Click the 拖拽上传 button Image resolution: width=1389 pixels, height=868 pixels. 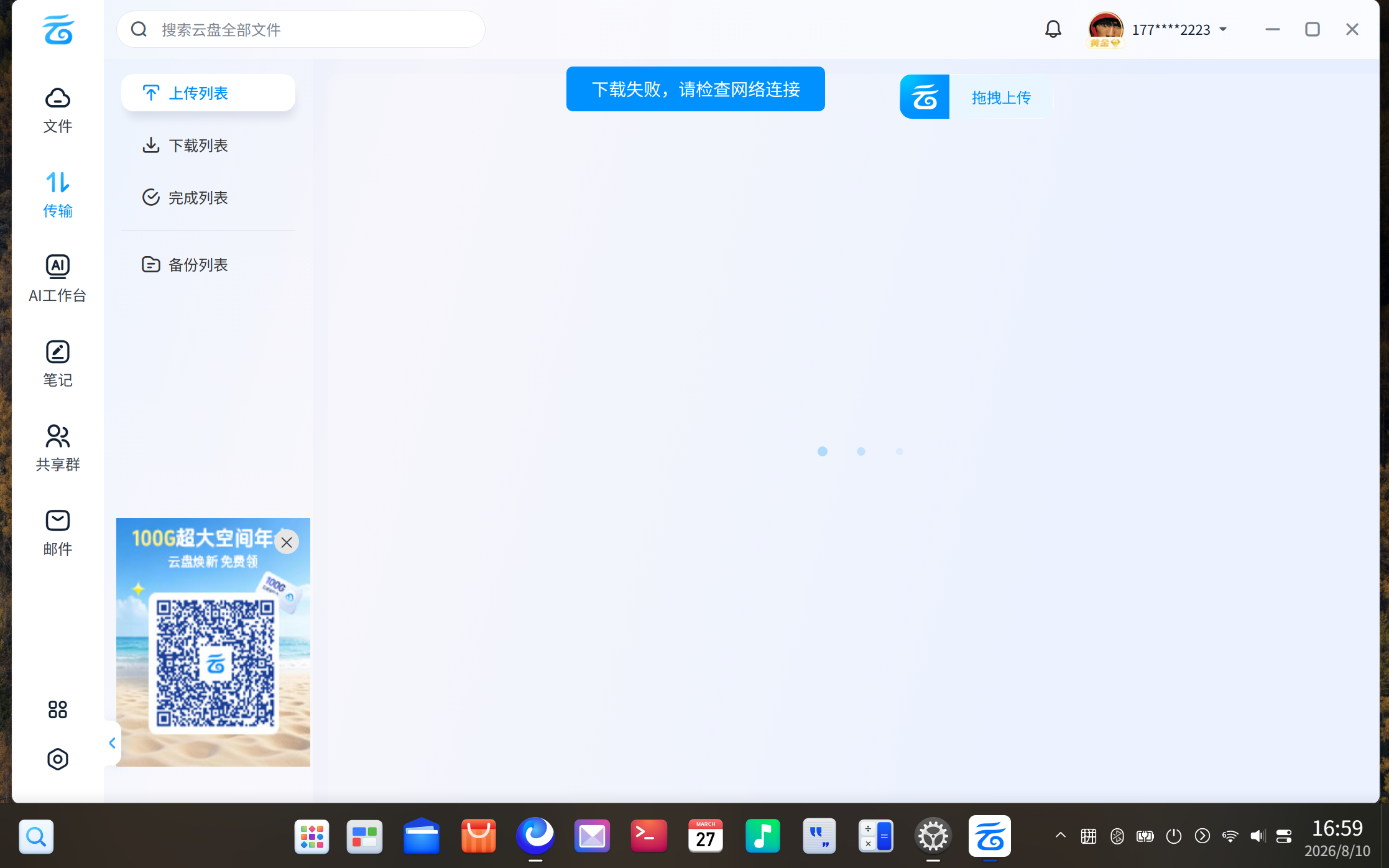[976, 96]
